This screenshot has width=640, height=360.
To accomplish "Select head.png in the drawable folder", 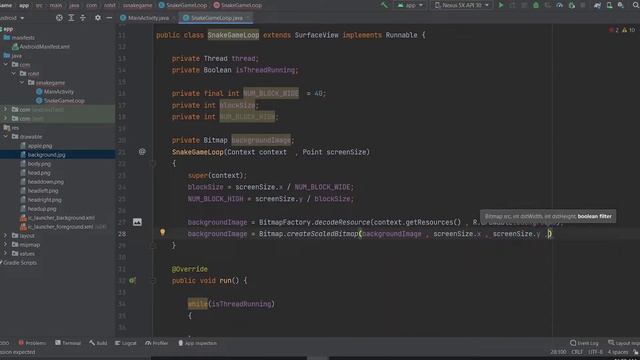I will click(35, 173).
